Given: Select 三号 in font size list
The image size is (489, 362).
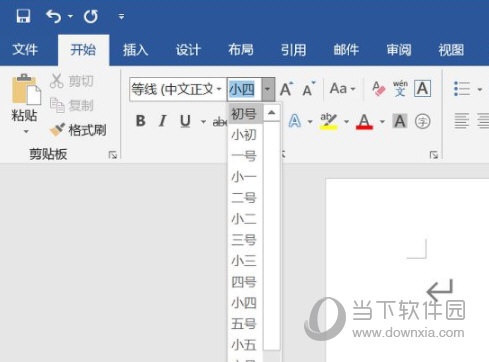Looking at the screenshot, I should pos(245,240).
